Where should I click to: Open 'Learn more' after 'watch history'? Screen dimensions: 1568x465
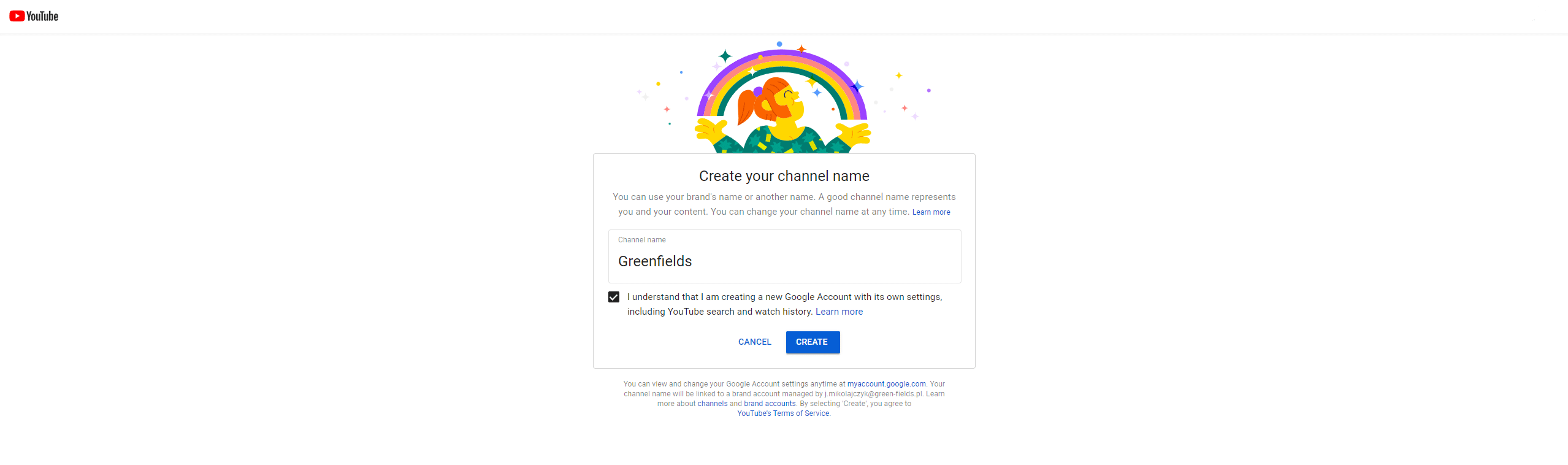[x=839, y=312]
